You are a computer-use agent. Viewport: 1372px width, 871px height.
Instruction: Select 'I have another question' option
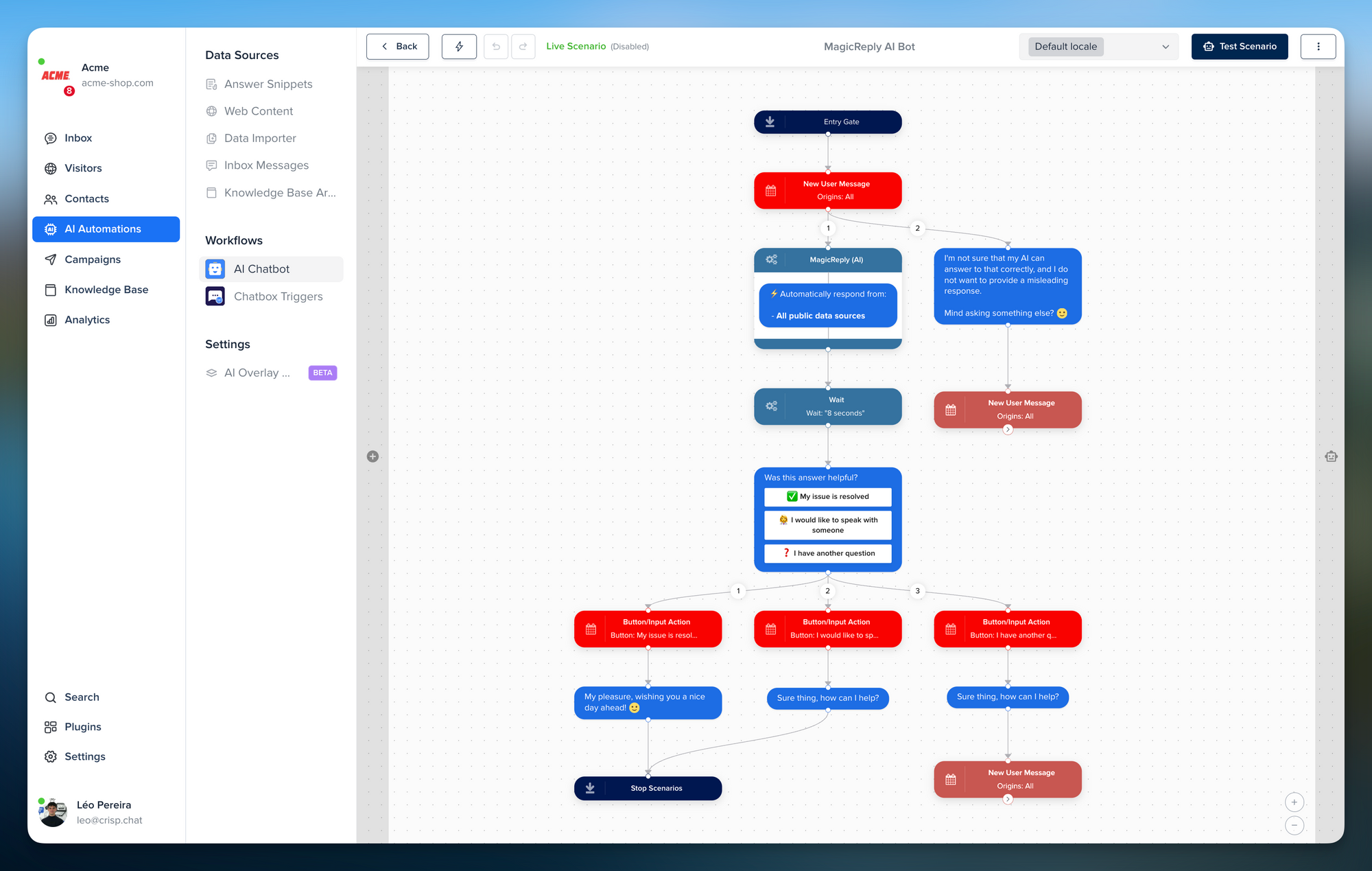click(827, 553)
